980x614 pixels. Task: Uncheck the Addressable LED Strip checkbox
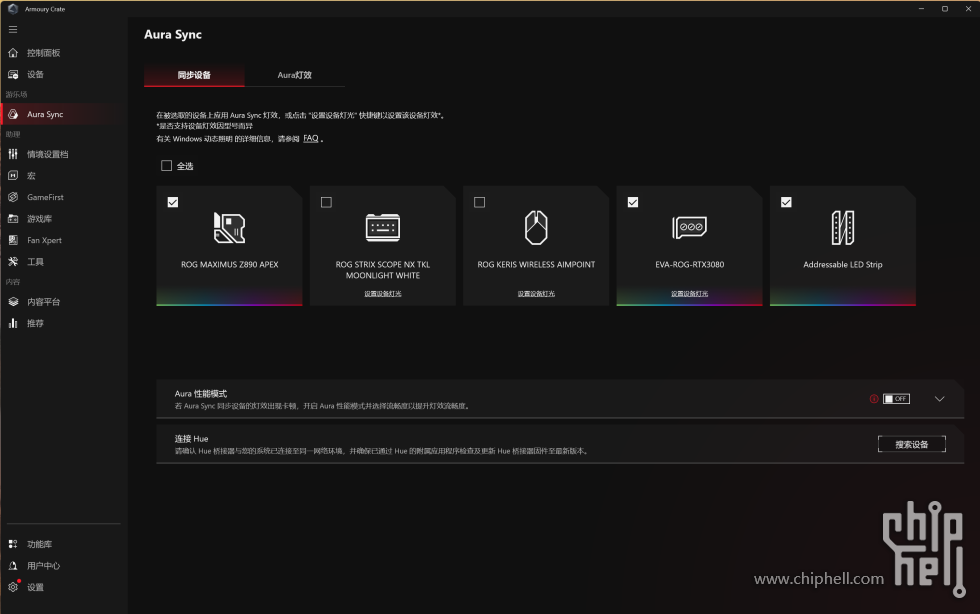[786, 202]
